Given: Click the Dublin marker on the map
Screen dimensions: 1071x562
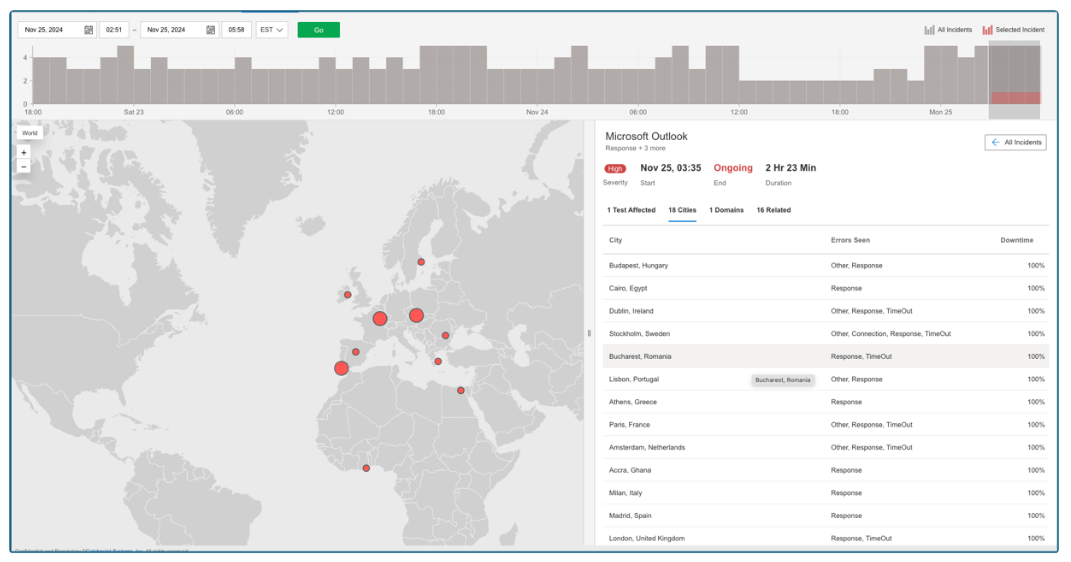Looking at the screenshot, I should coord(348,295).
